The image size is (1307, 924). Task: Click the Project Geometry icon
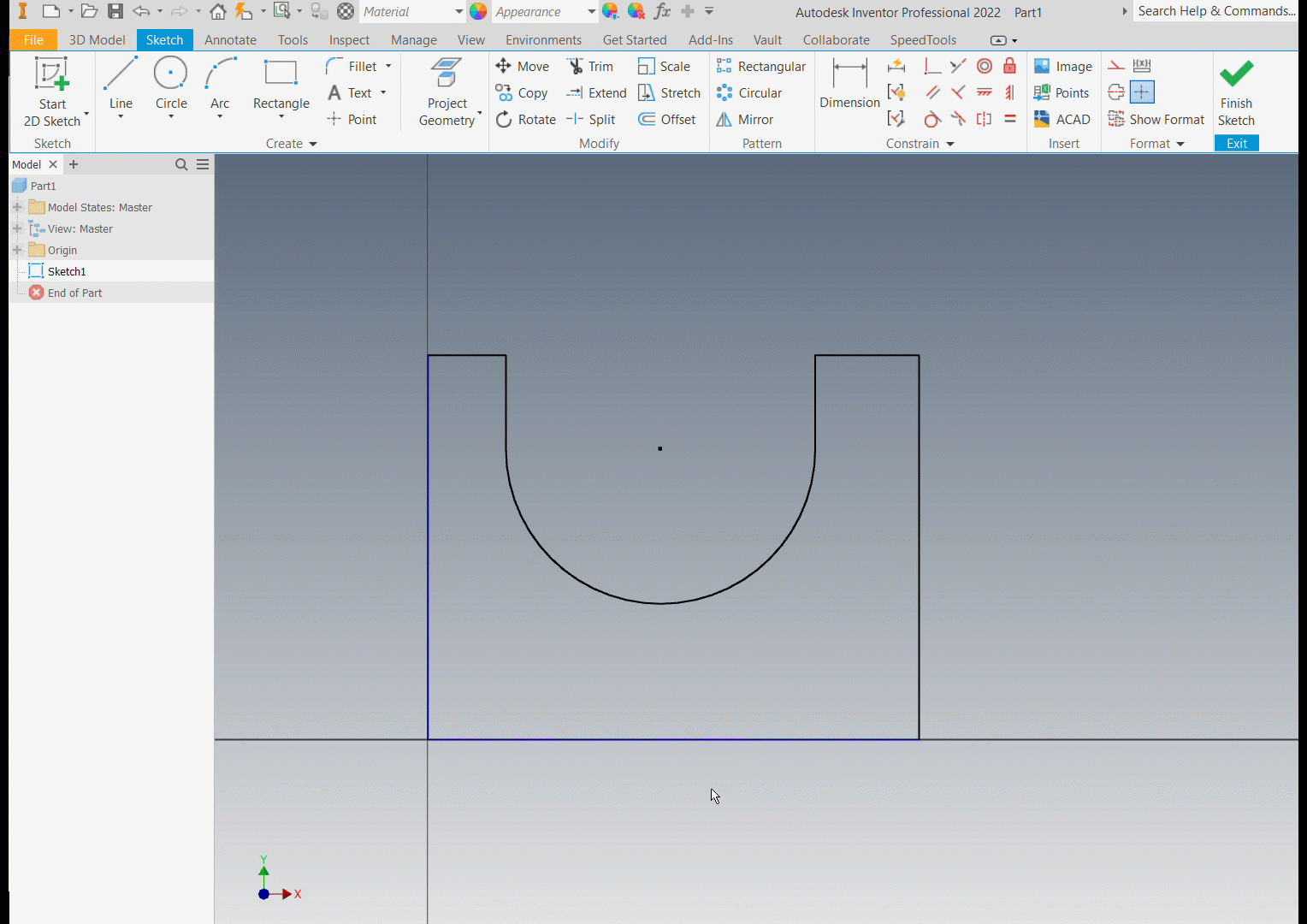tap(447, 74)
